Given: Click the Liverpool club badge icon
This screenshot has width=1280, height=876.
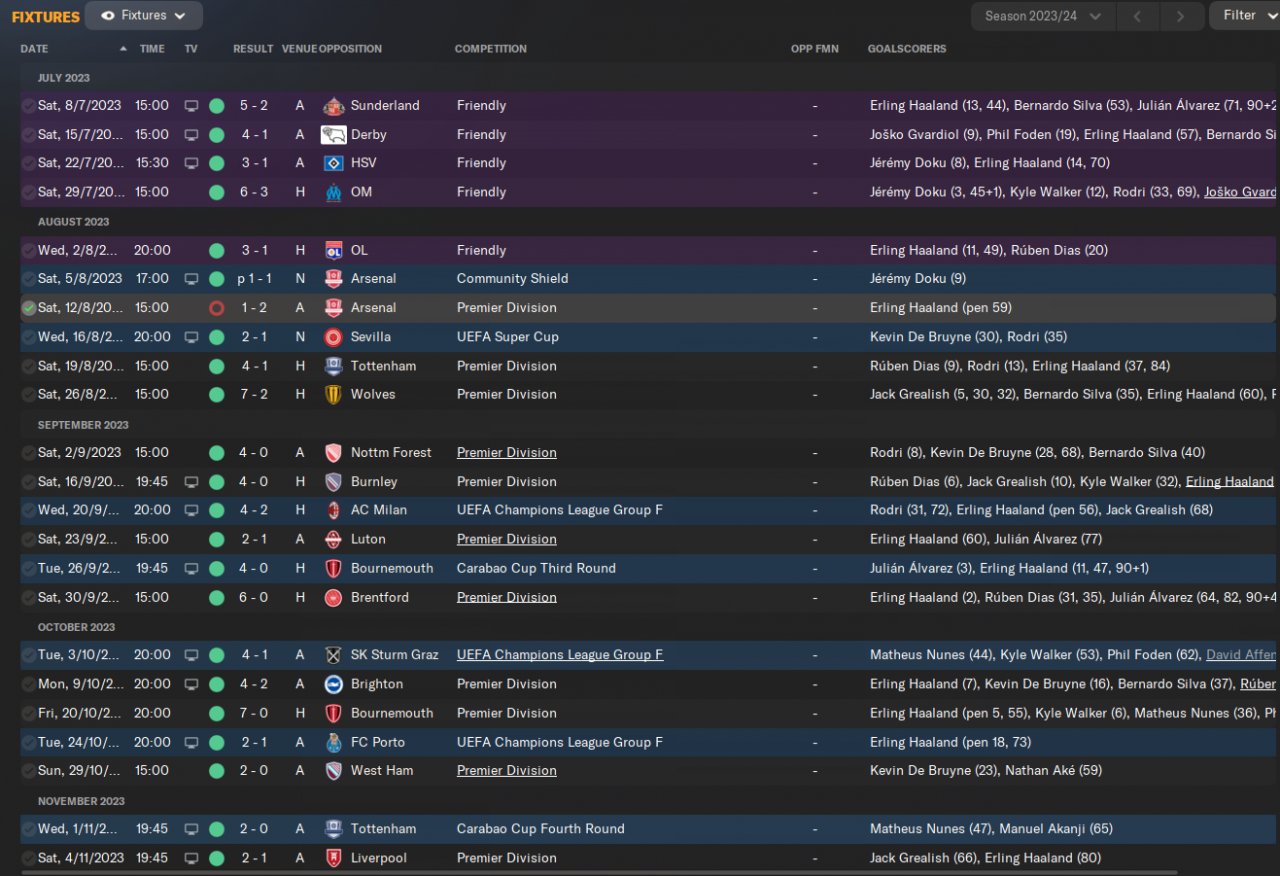Looking at the screenshot, I should coord(333,858).
